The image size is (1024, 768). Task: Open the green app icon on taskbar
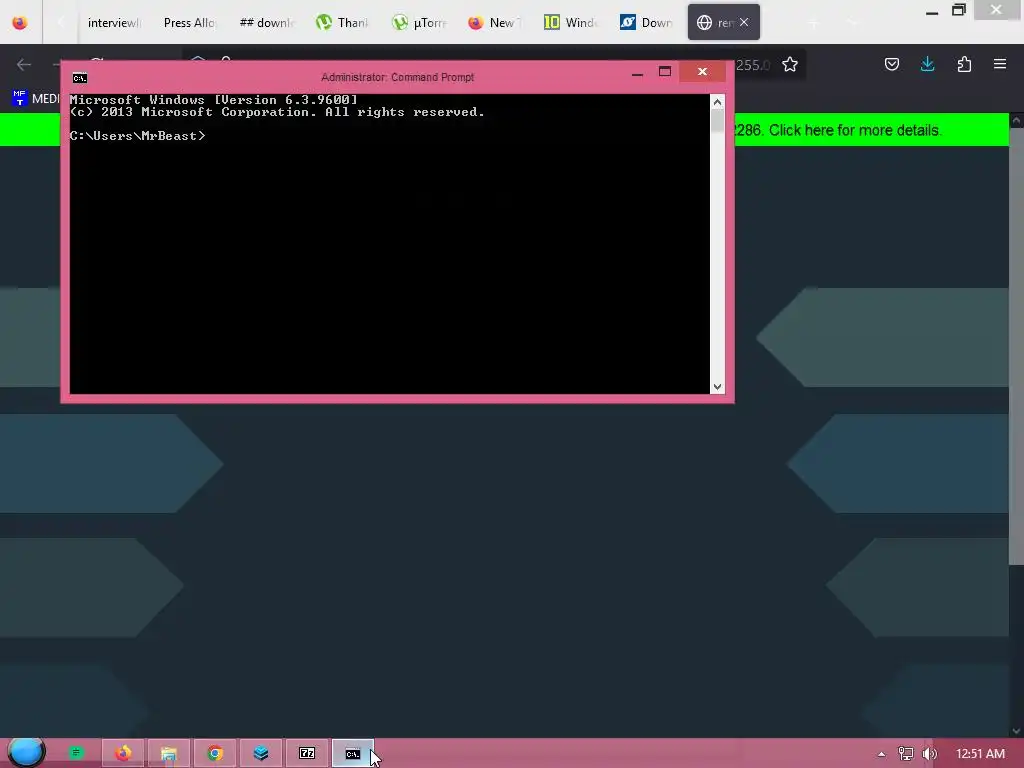[x=76, y=753]
